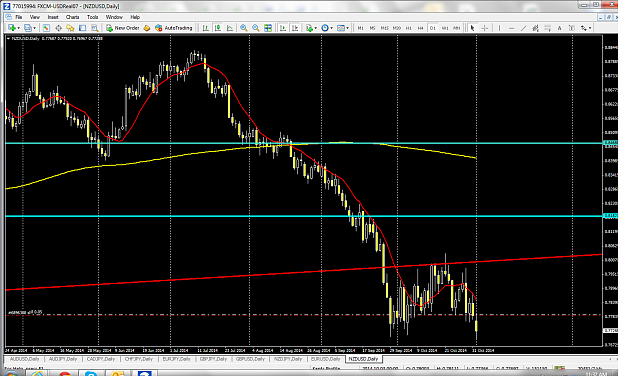Toggle the AutoTrading button
Screen dimensions: 625x376
click(174, 28)
